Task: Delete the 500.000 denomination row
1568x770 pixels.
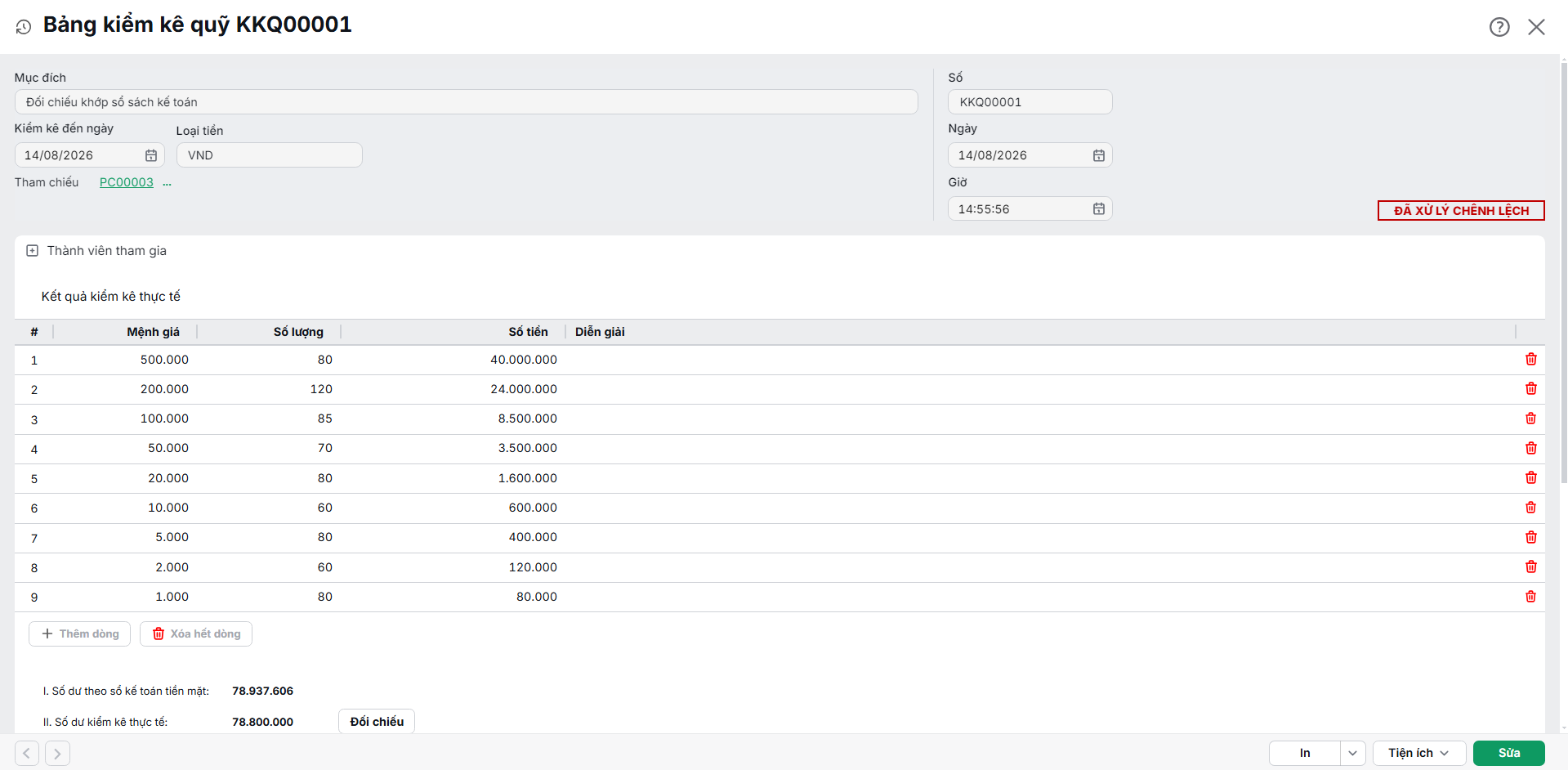Action: 1531,360
